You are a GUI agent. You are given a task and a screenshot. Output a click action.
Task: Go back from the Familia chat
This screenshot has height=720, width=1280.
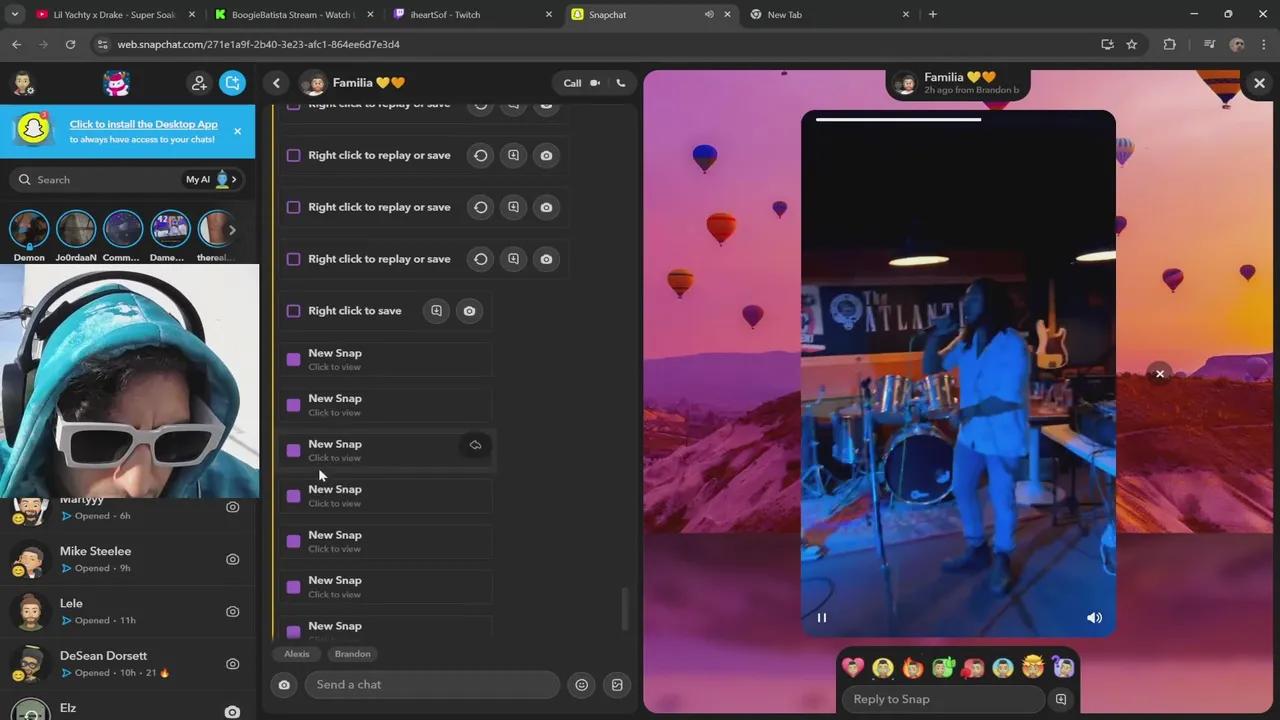tap(276, 83)
